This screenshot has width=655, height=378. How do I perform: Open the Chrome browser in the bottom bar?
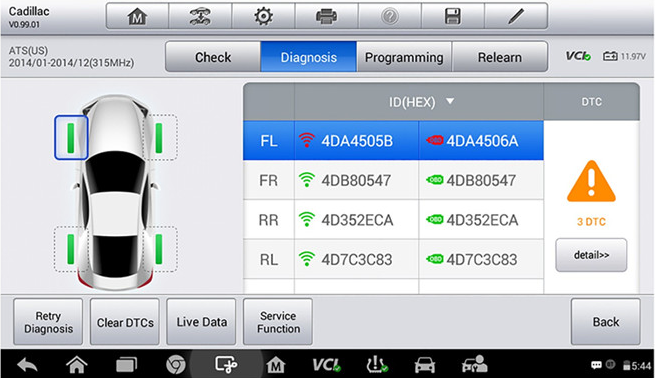[x=175, y=365]
